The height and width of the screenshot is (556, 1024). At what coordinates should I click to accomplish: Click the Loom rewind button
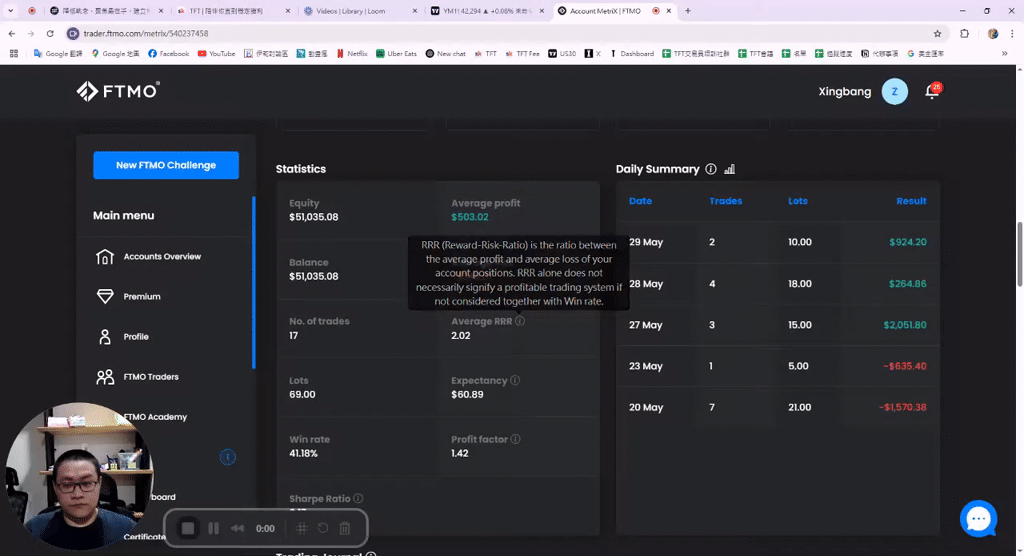click(x=237, y=528)
